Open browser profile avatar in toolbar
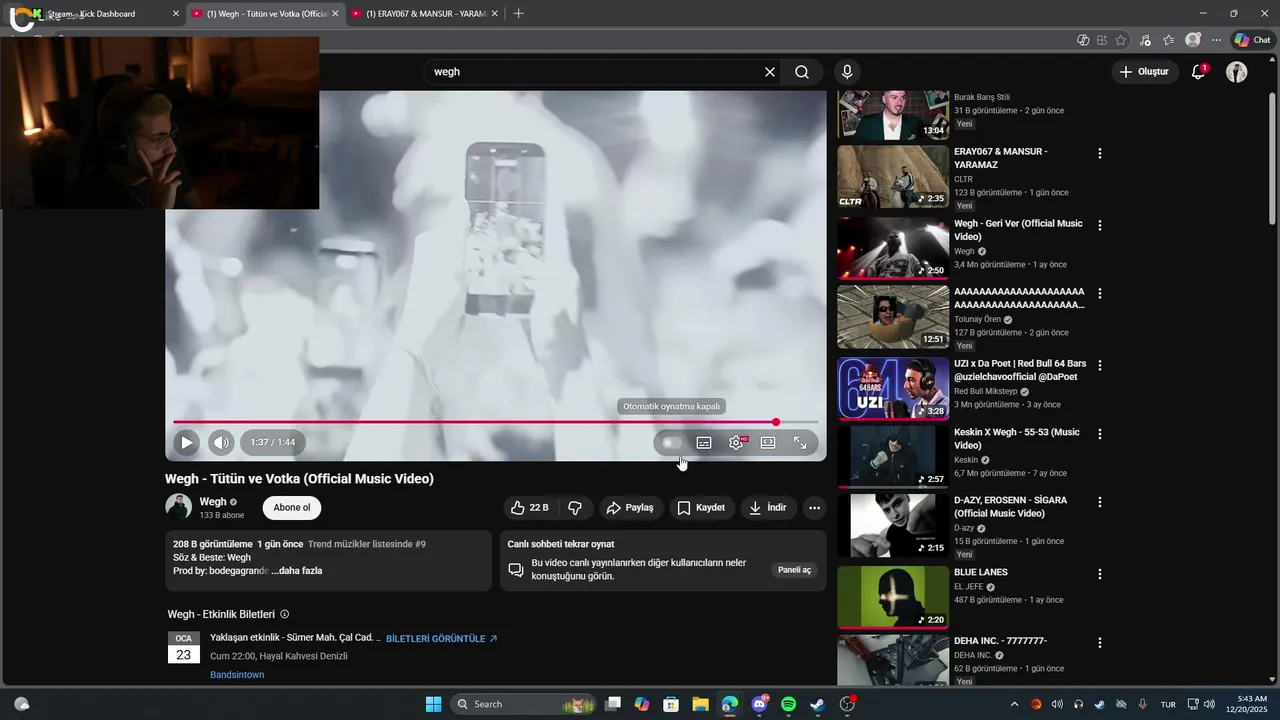This screenshot has height=720, width=1280. (x=1192, y=40)
